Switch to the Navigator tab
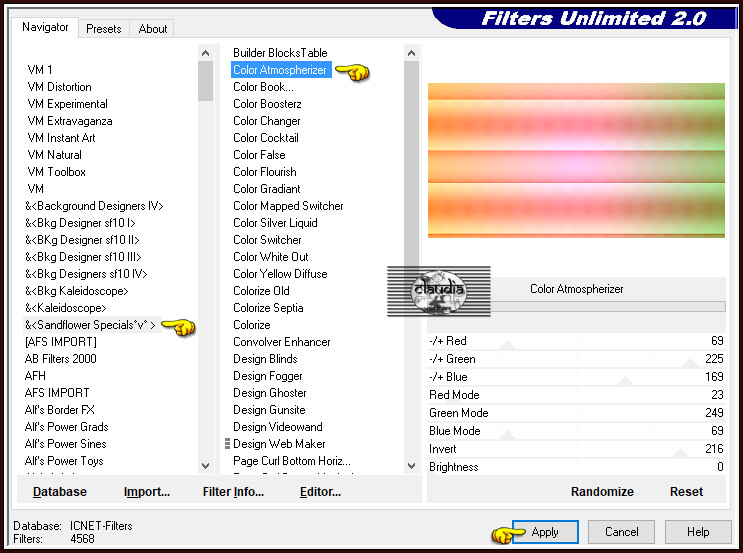Viewport: 743px width, 553px height. (45, 27)
